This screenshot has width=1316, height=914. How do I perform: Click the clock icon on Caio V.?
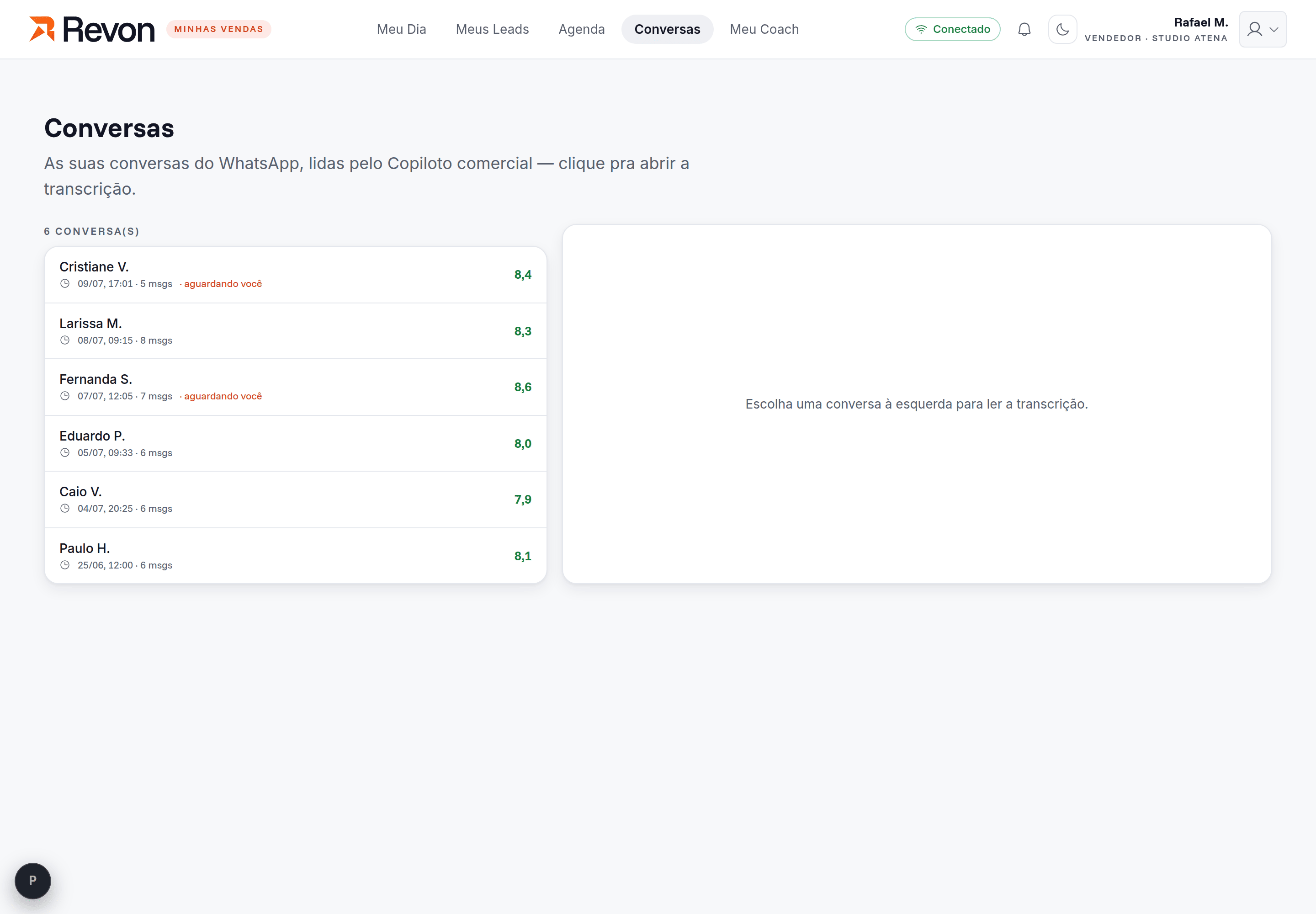tap(65, 509)
